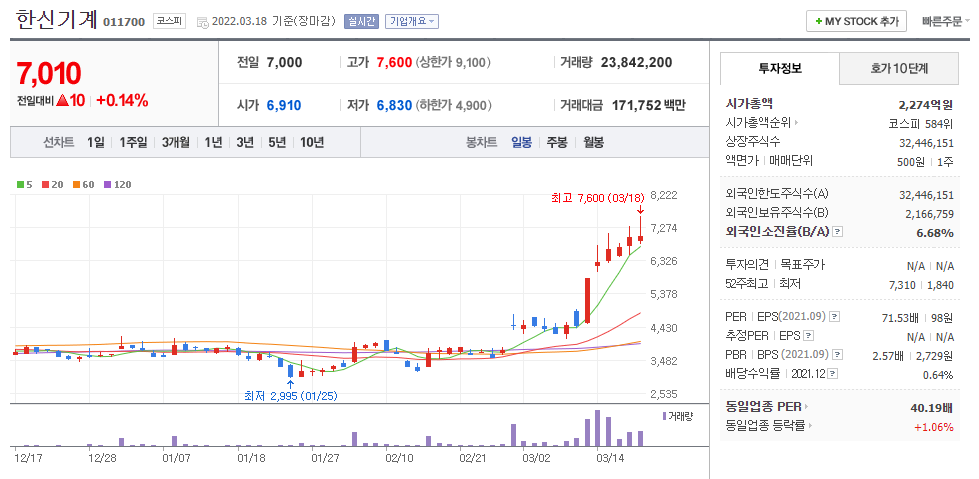Select the 5년 line chart period
Image resolution: width=979 pixels, height=479 pixels.
tap(277, 142)
